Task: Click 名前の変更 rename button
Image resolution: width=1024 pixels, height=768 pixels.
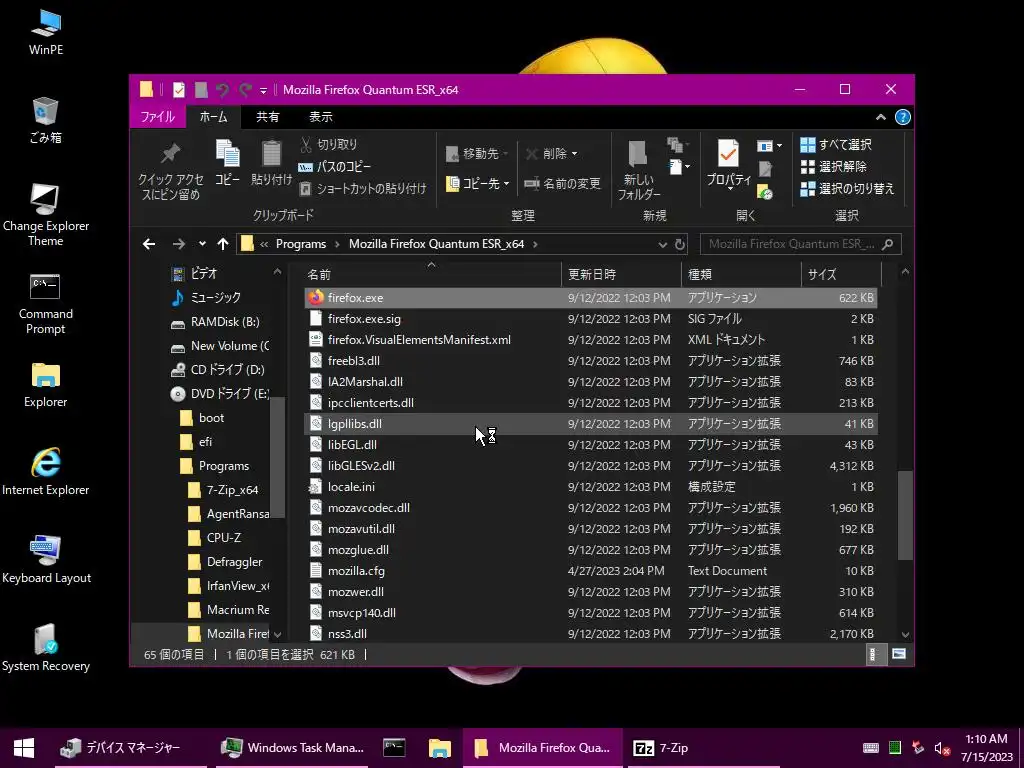Action: pos(562,184)
